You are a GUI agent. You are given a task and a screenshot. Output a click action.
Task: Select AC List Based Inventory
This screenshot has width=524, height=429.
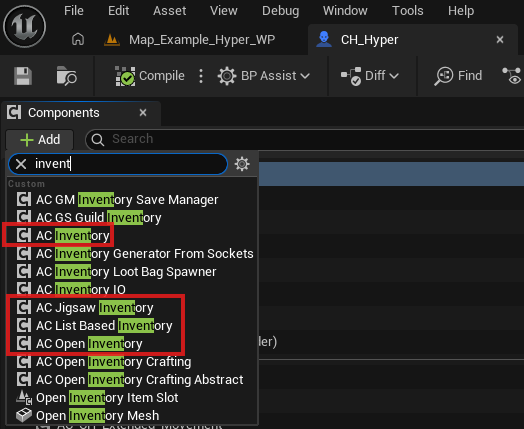(132, 326)
